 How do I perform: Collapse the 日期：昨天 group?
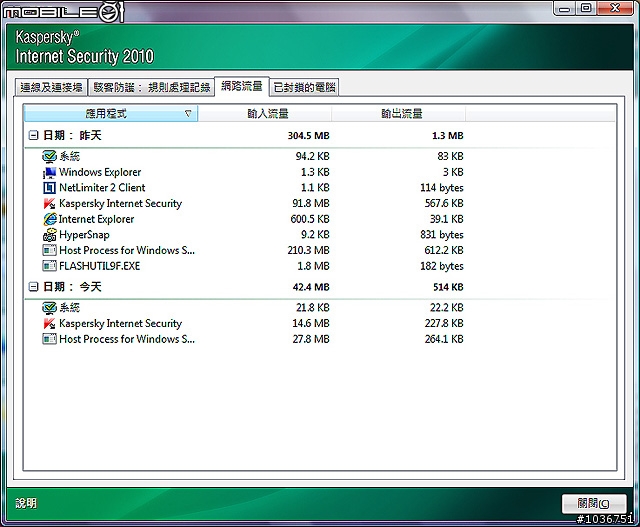pyautogui.click(x=33, y=135)
